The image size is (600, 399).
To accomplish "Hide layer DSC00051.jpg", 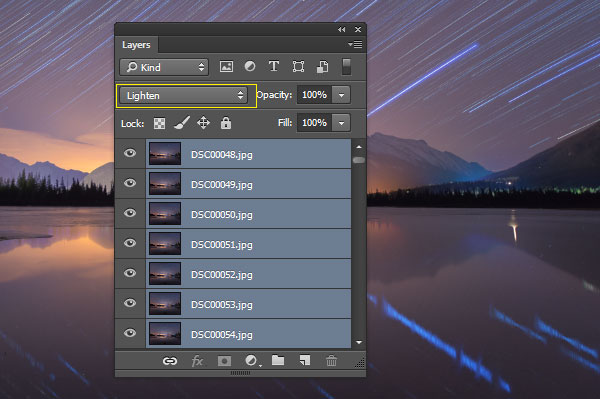I will (130, 243).
